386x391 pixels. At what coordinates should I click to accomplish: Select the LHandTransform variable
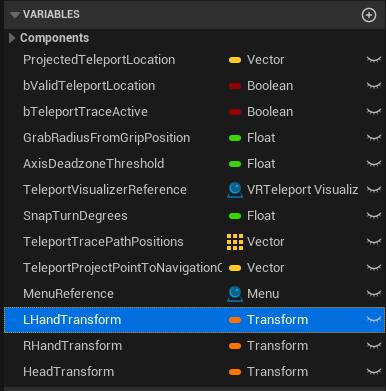point(194,320)
